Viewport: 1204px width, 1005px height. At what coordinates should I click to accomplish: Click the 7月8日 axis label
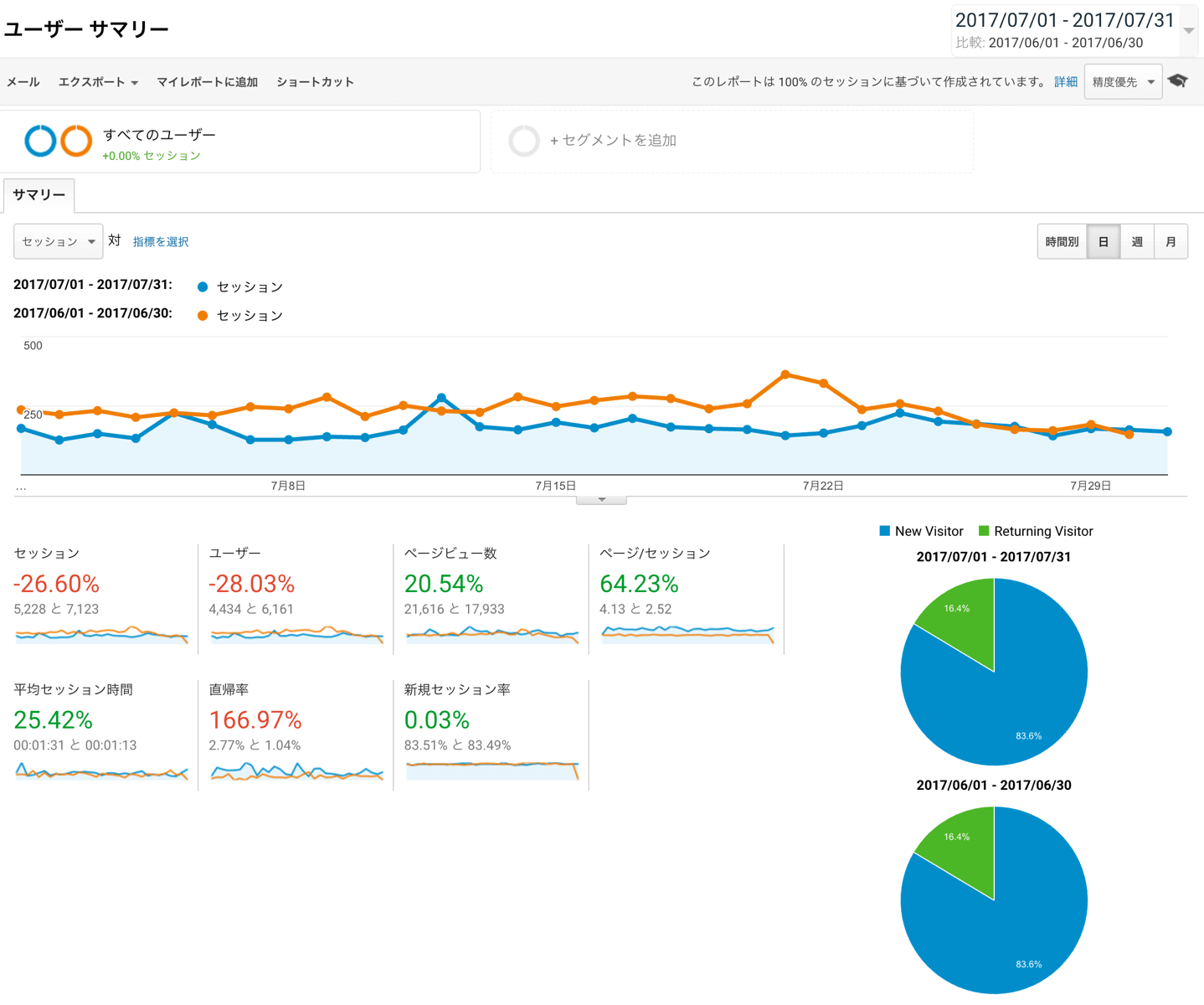click(288, 486)
